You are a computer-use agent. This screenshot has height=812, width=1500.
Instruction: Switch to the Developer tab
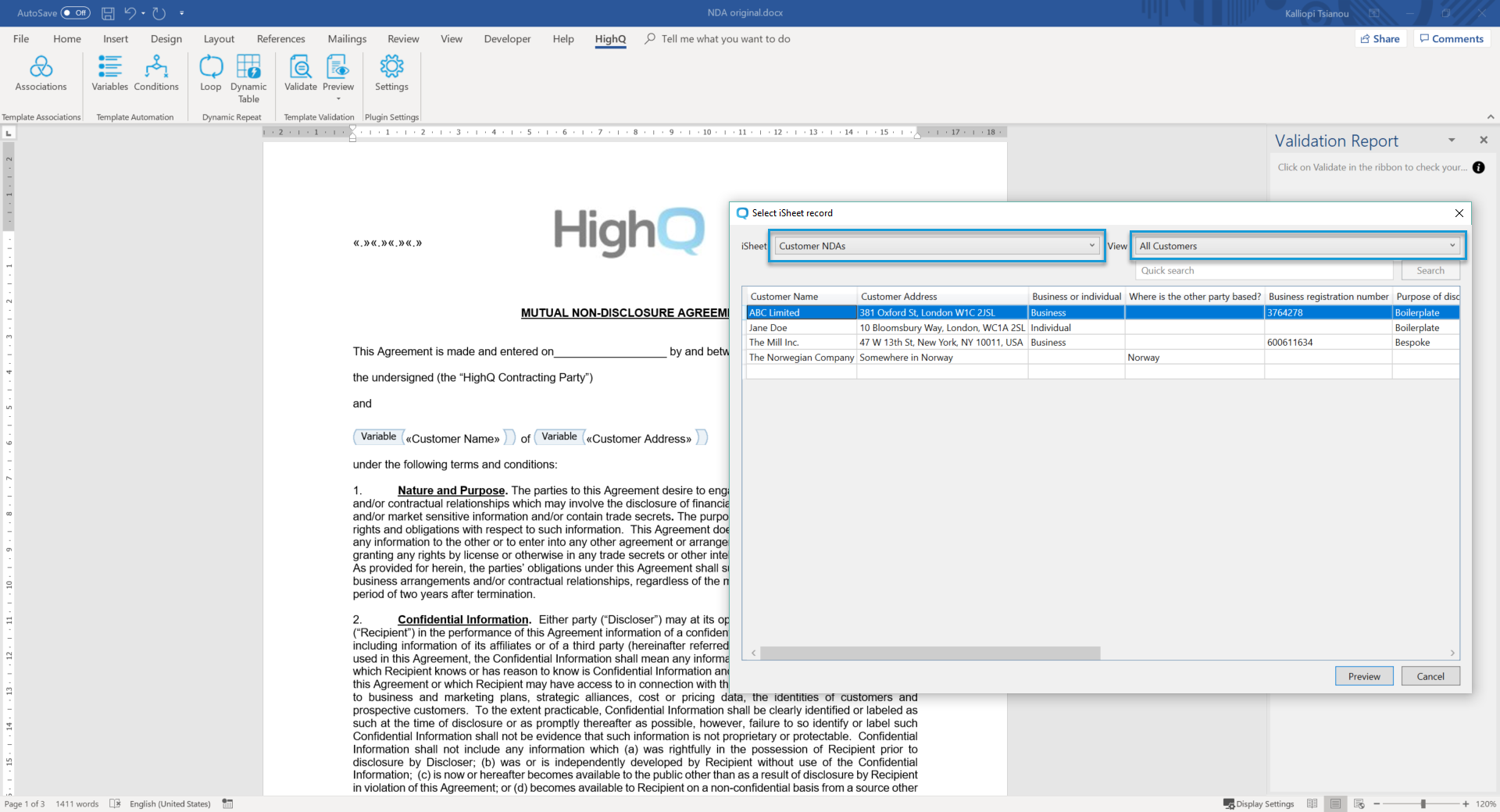click(507, 39)
